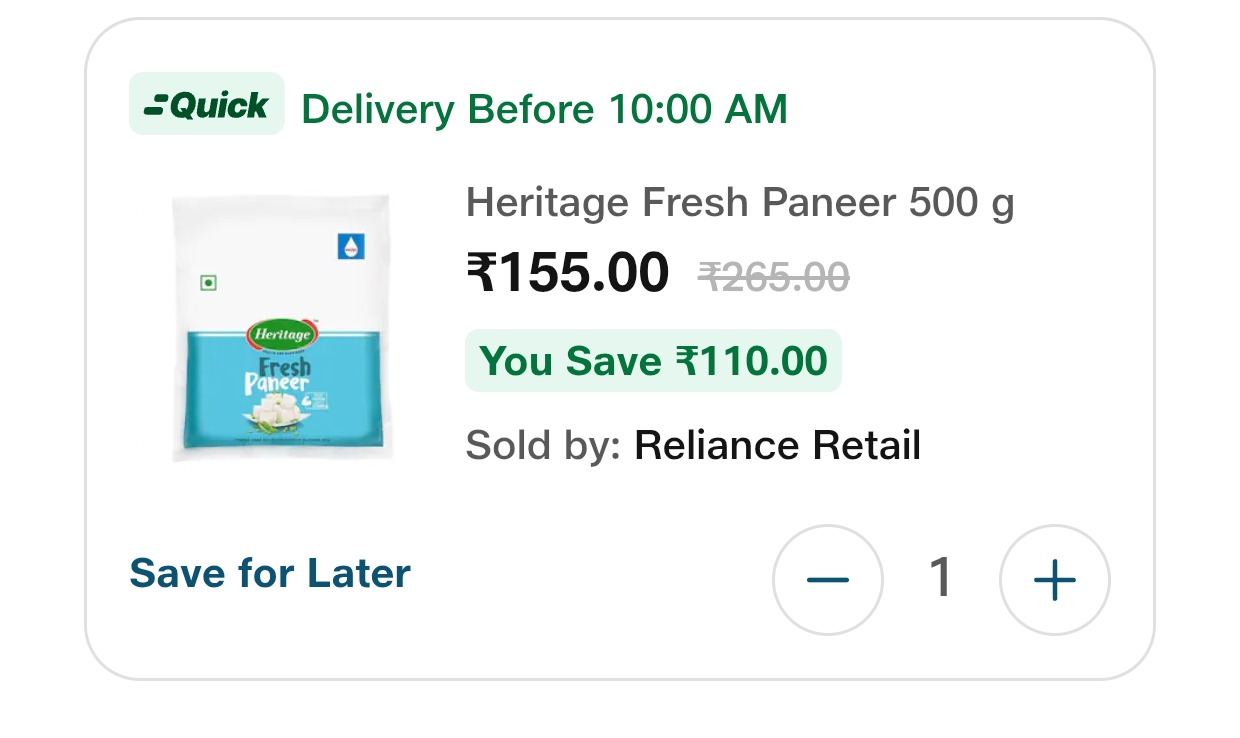This screenshot has height=738, width=1240.
Task: Tap the You Save ₹110.00 badge
Action: pyautogui.click(x=653, y=361)
